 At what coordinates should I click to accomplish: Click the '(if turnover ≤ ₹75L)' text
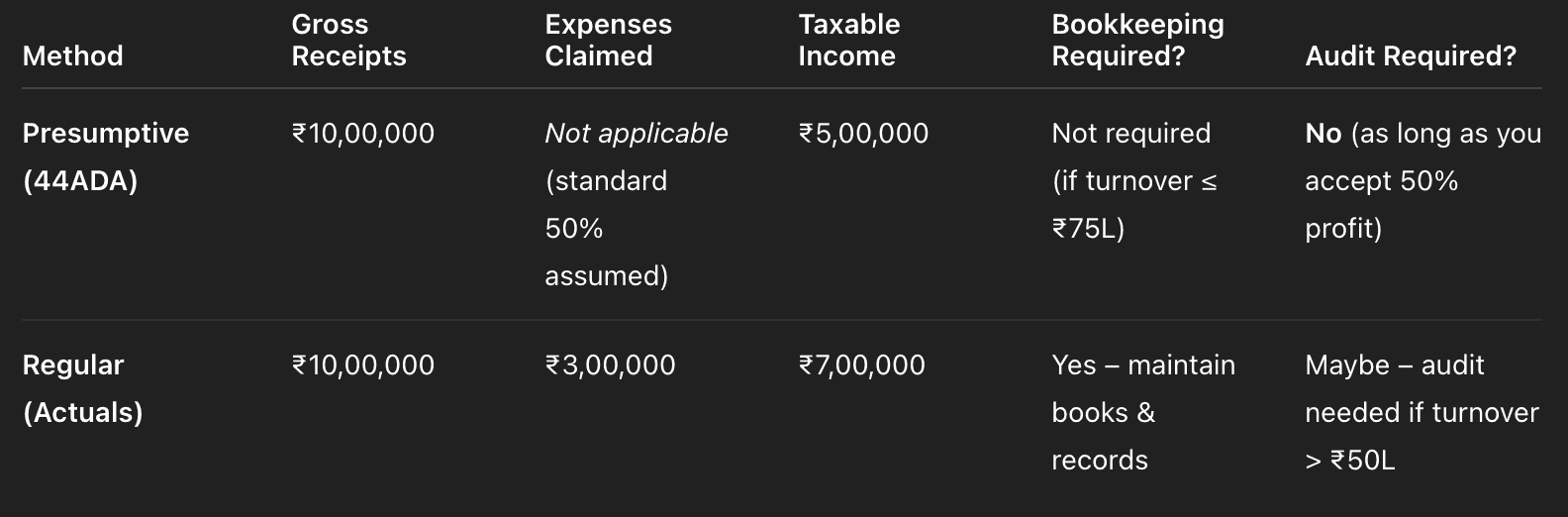click(x=1133, y=204)
